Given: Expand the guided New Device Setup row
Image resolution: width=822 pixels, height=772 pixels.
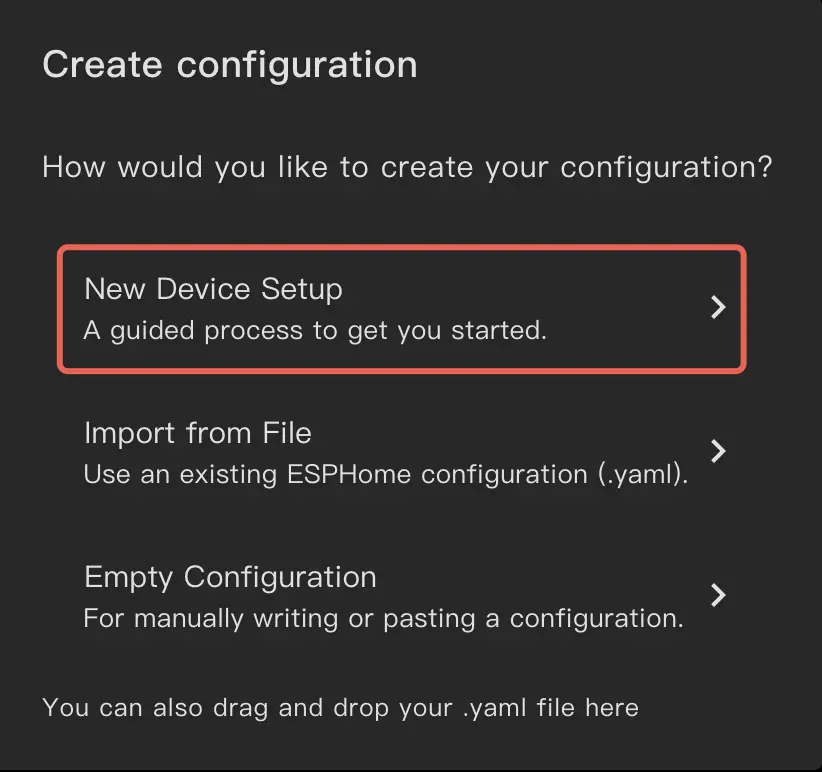Looking at the screenshot, I should pyautogui.click(x=717, y=307).
